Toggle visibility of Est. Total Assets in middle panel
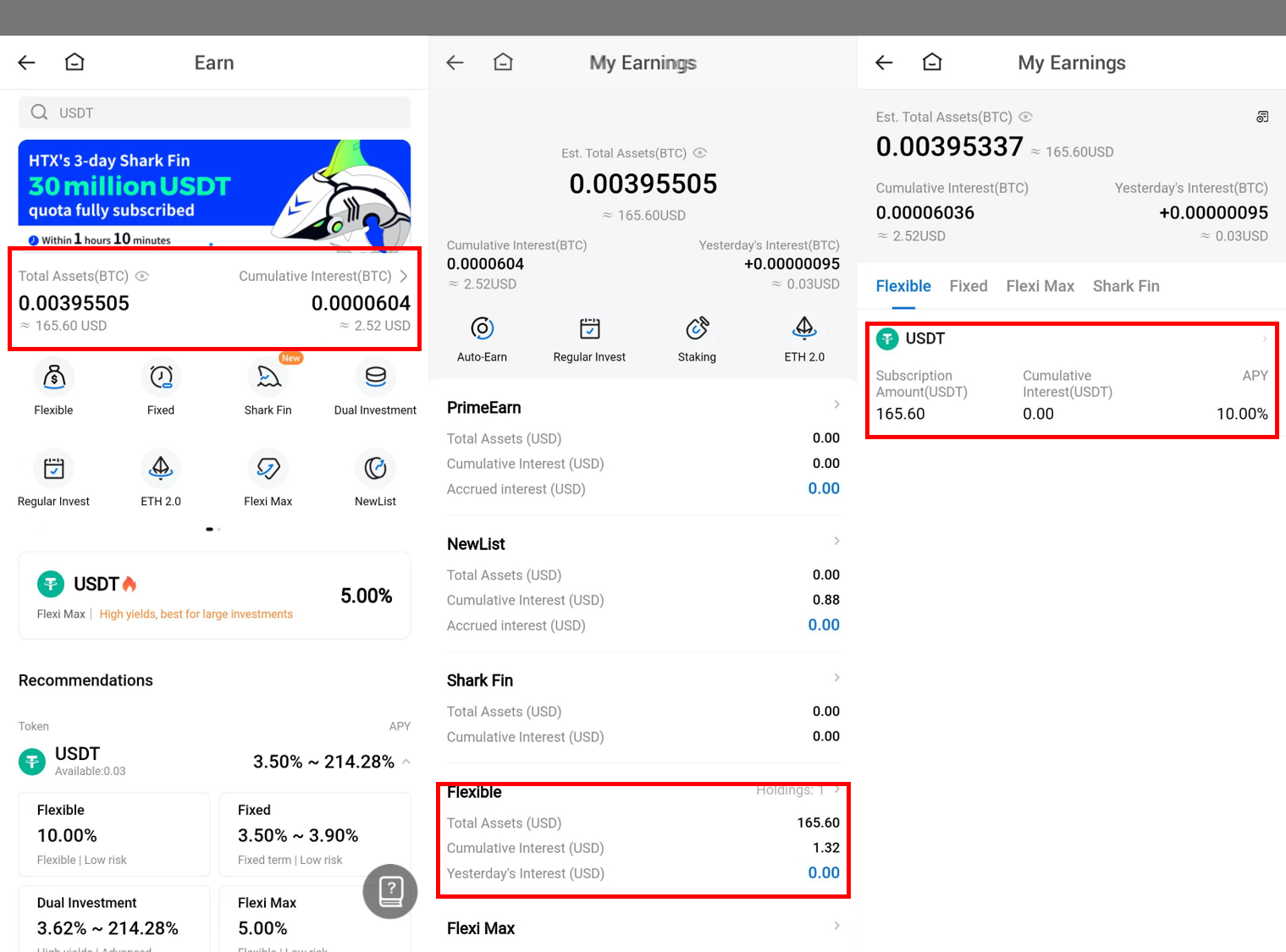Image resolution: width=1286 pixels, height=952 pixels. coord(700,153)
